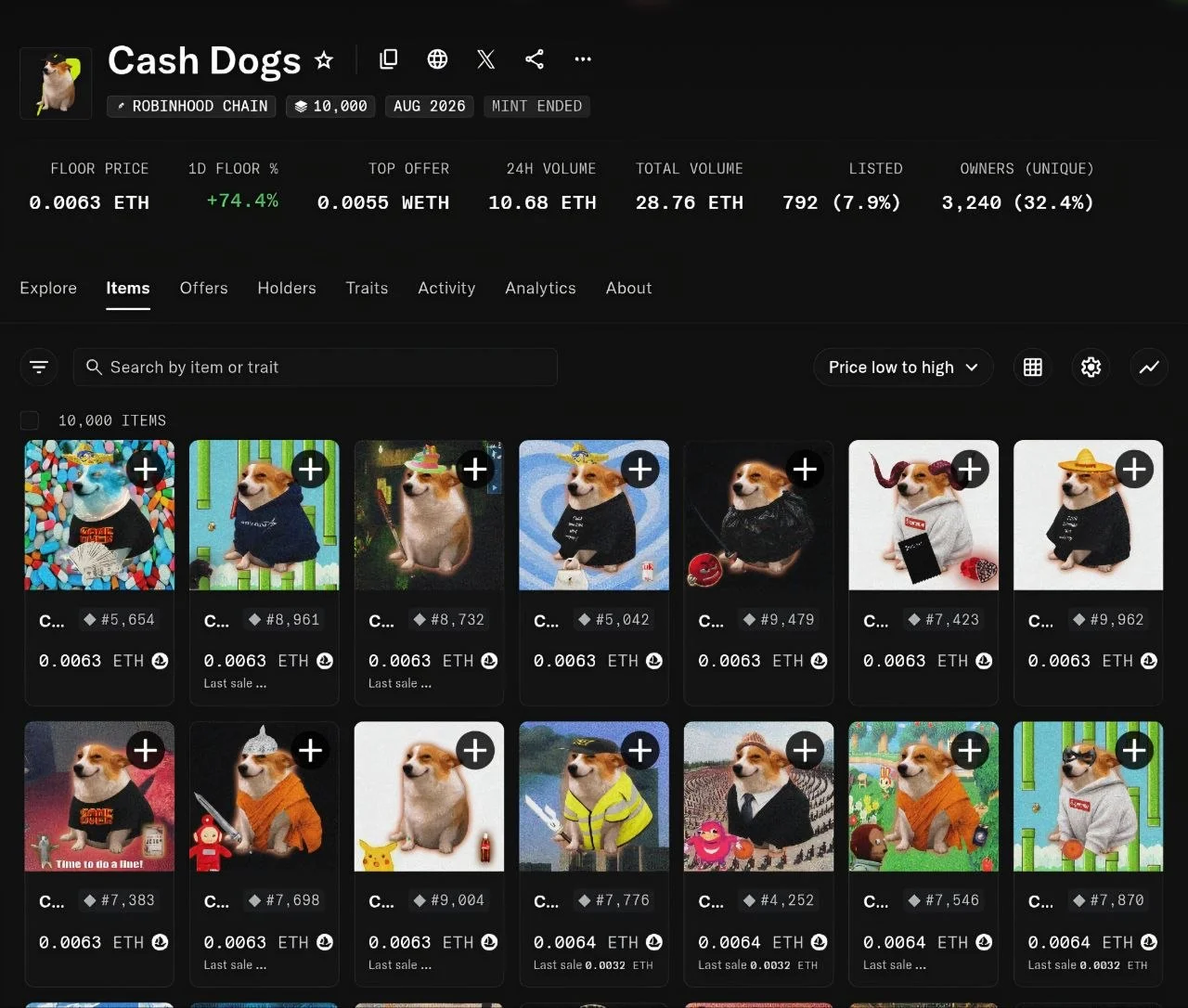Add item #9,004 to cart with plus button
Image resolution: width=1188 pixels, height=1008 pixels.
(x=475, y=750)
